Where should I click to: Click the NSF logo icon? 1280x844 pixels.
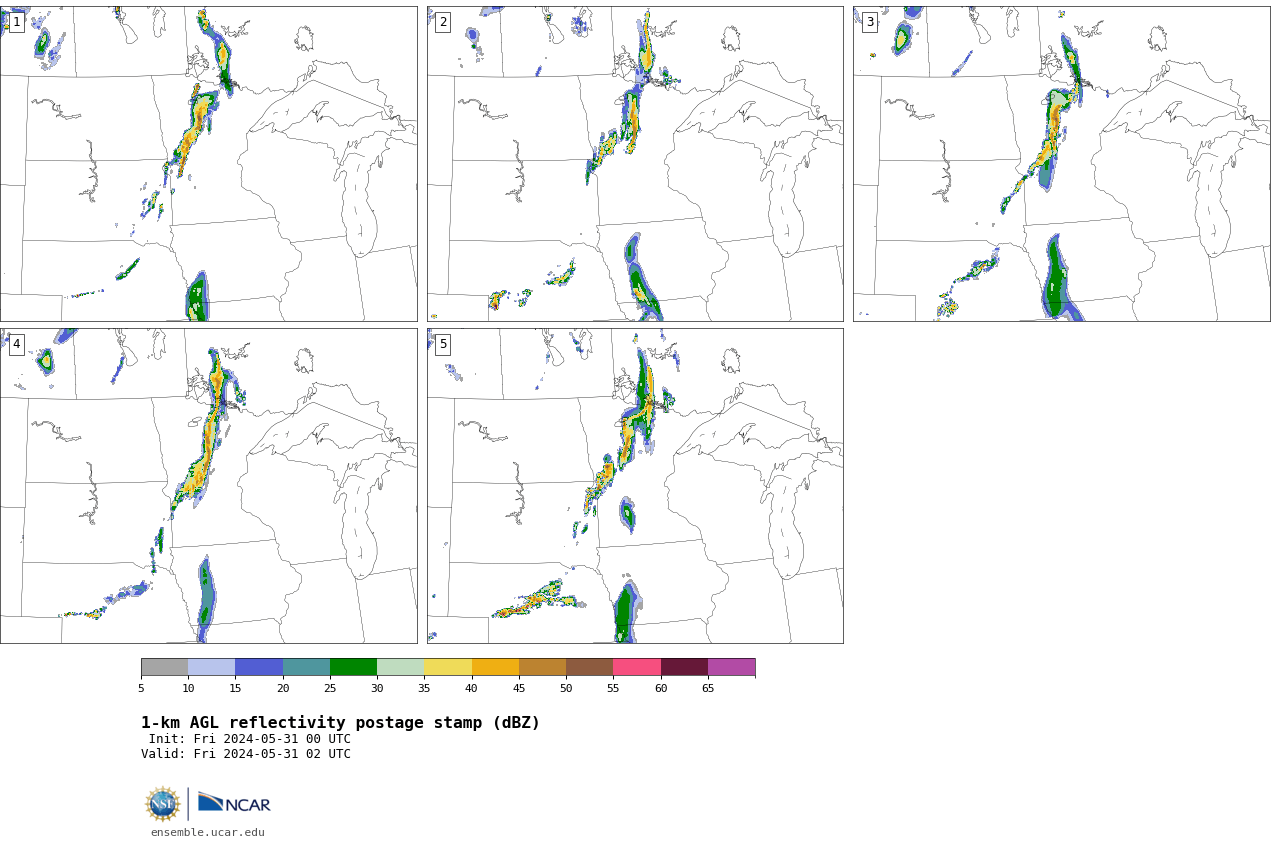pyautogui.click(x=163, y=804)
